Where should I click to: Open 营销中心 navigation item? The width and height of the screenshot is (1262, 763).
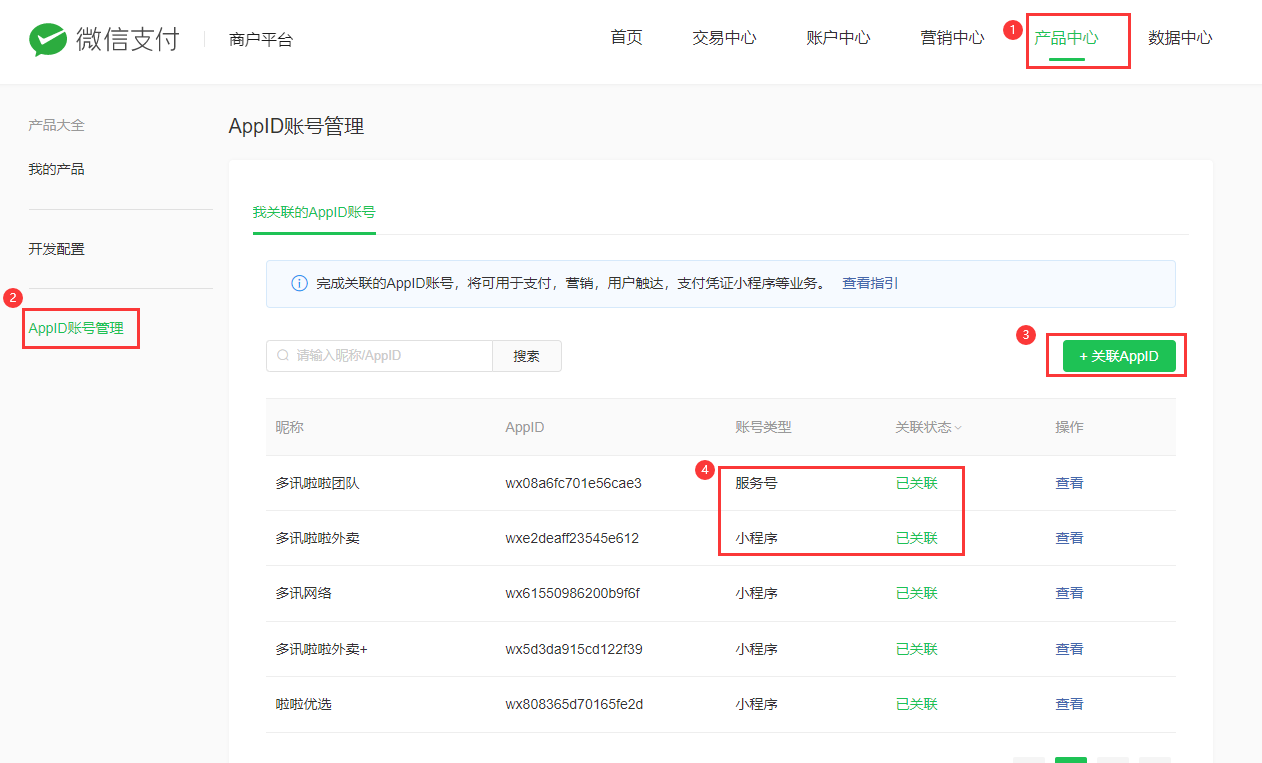pos(952,38)
